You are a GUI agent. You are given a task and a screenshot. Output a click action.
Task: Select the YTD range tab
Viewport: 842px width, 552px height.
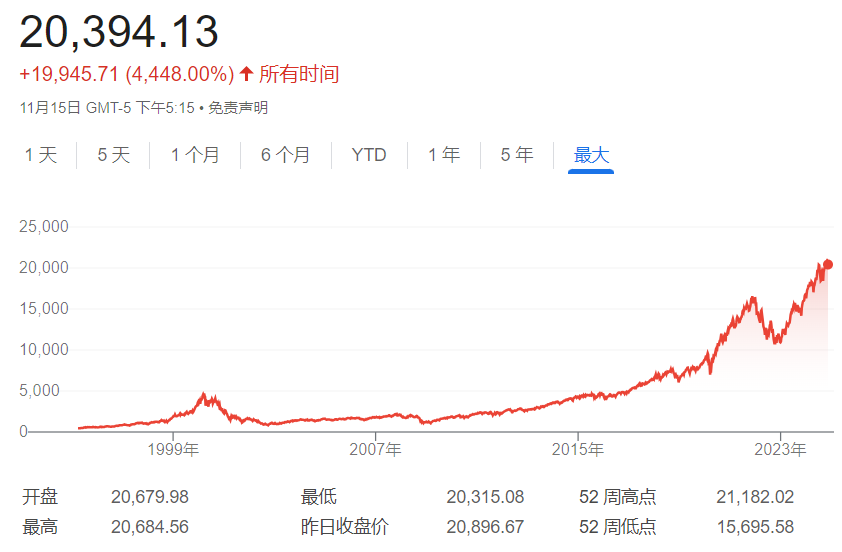(x=369, y=155)
